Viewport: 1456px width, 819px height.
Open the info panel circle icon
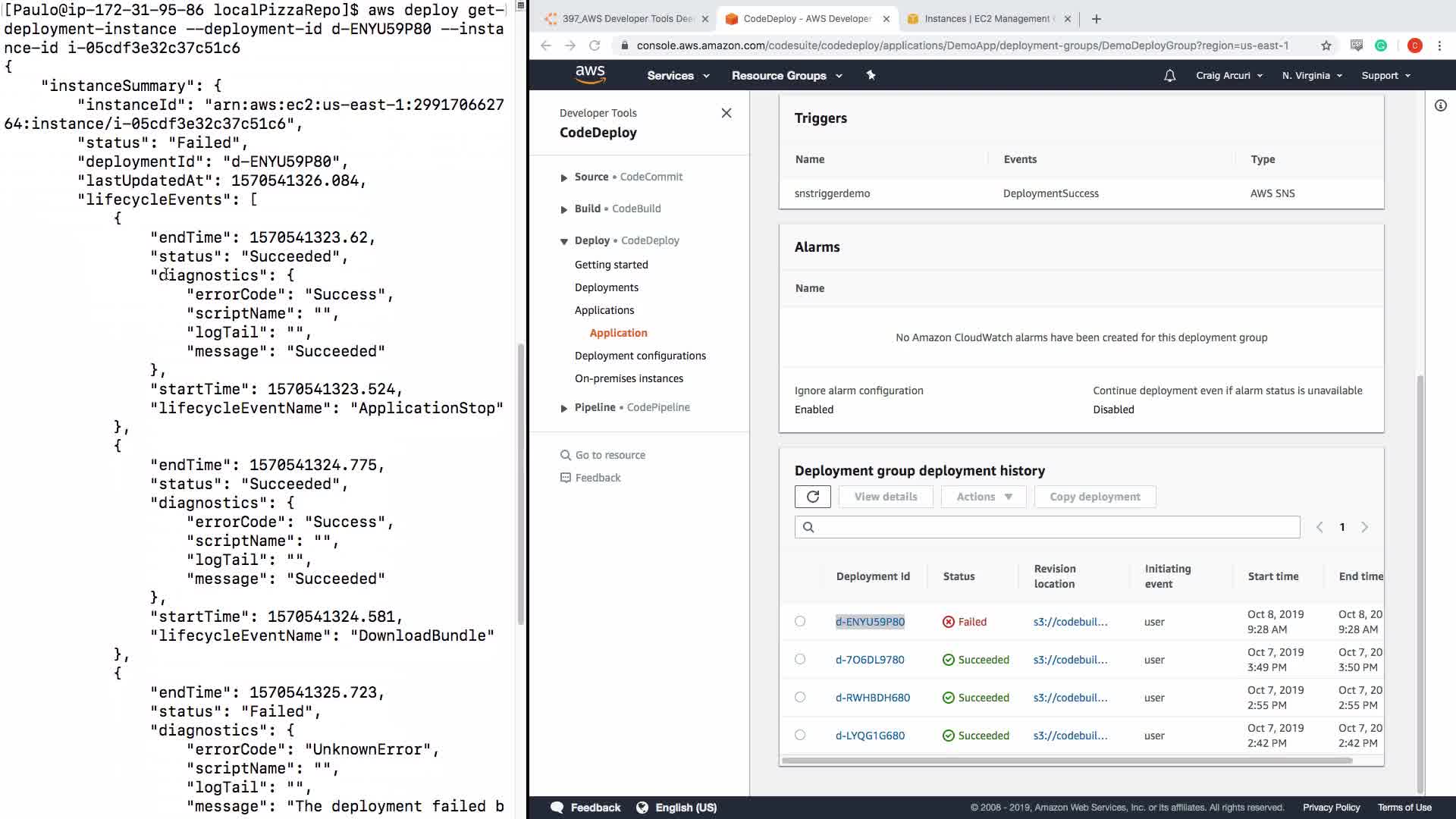coord(1440,105)
